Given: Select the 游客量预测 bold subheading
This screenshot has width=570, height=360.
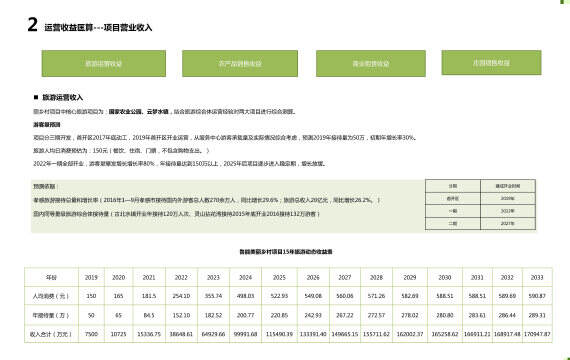Looking at the screenshot, I should click(x=47, y=124).
